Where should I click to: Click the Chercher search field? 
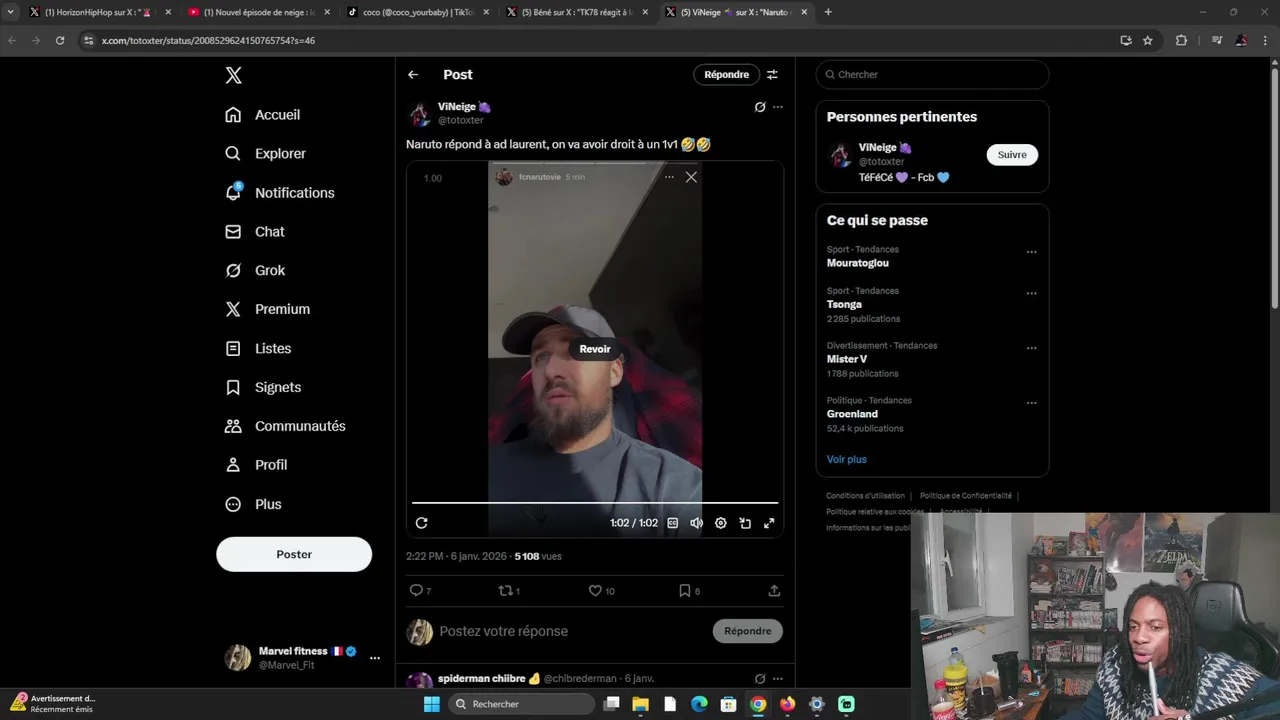click(x=932, y=75)
